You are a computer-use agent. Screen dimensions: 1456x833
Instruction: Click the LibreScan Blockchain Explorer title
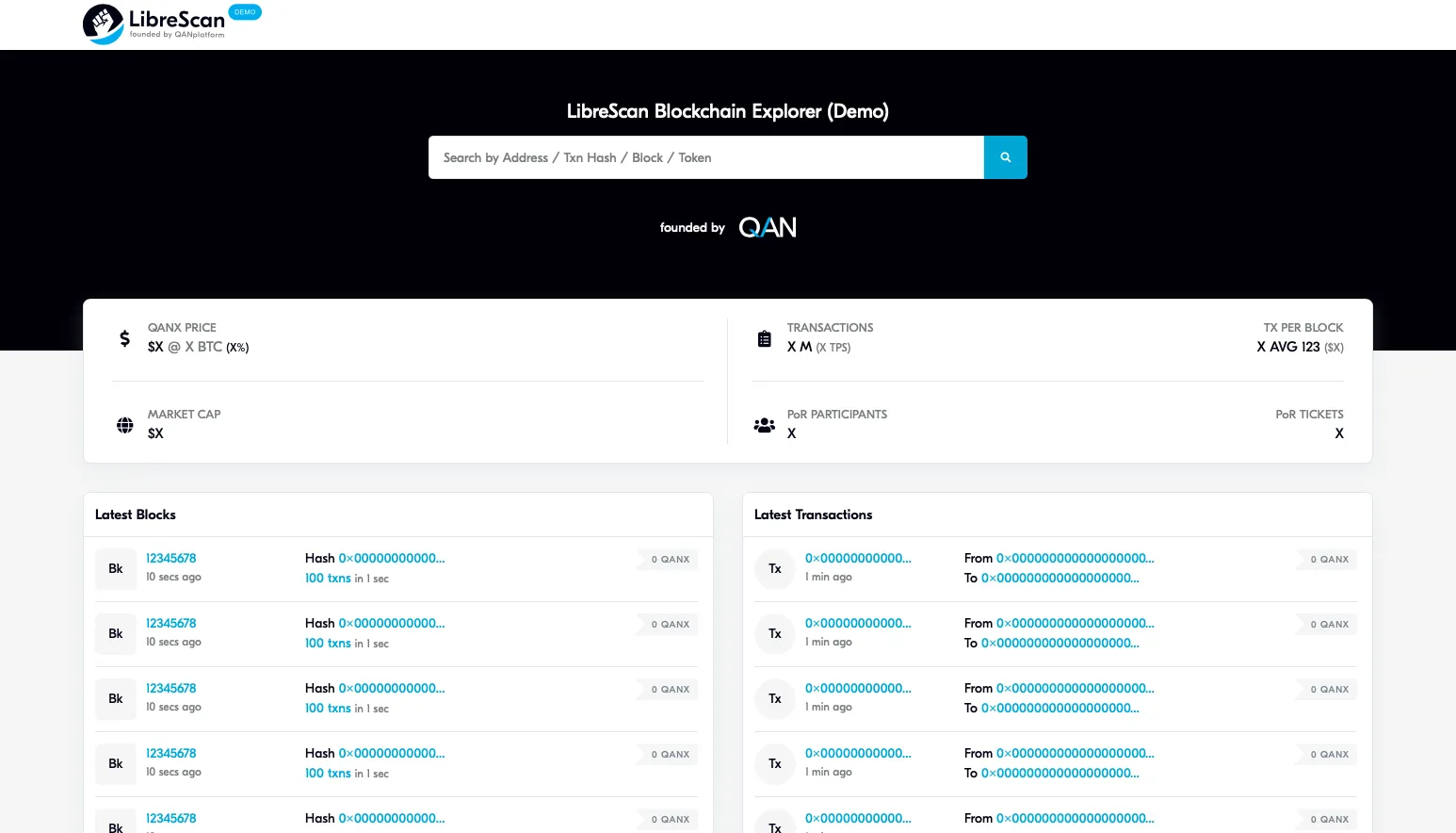pyautogui.click(x=728, y=111)
